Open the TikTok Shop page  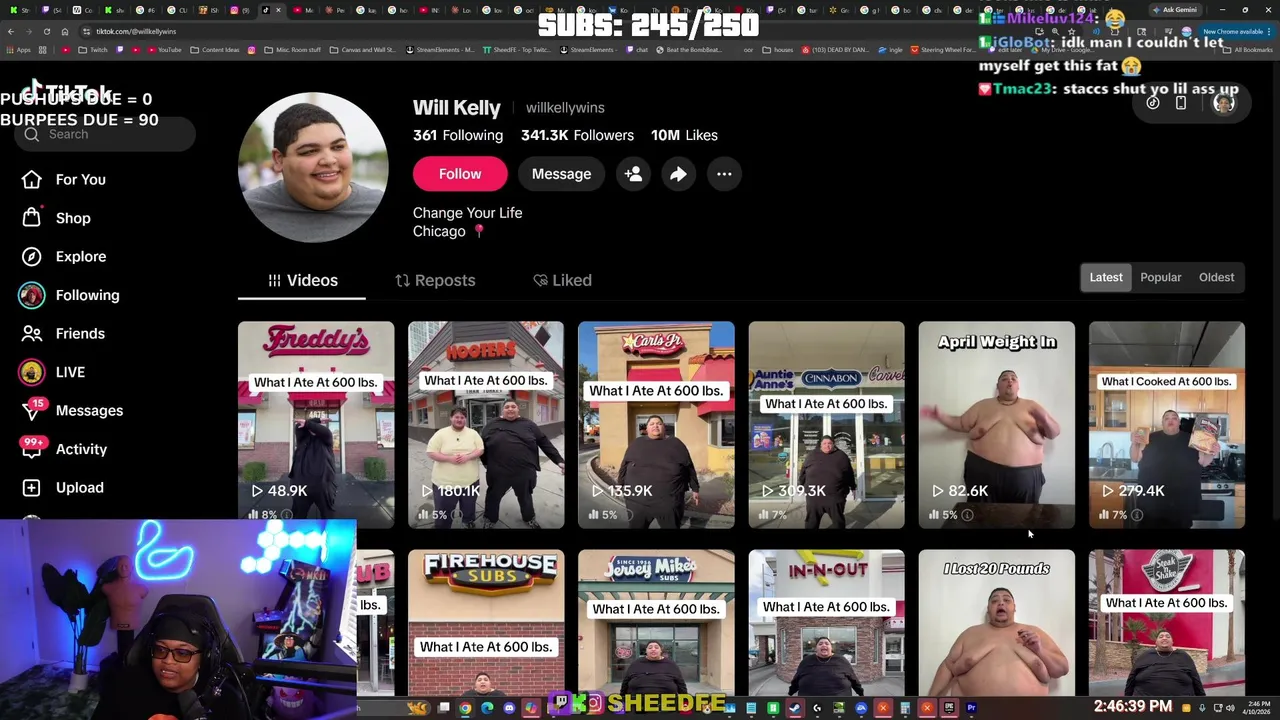[x=56, y=218]
